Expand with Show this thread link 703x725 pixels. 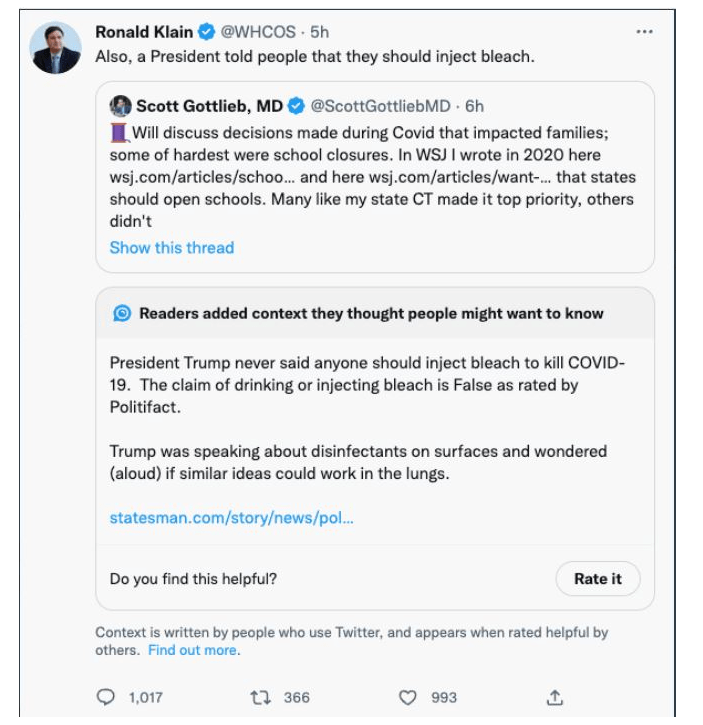[171, 247]
